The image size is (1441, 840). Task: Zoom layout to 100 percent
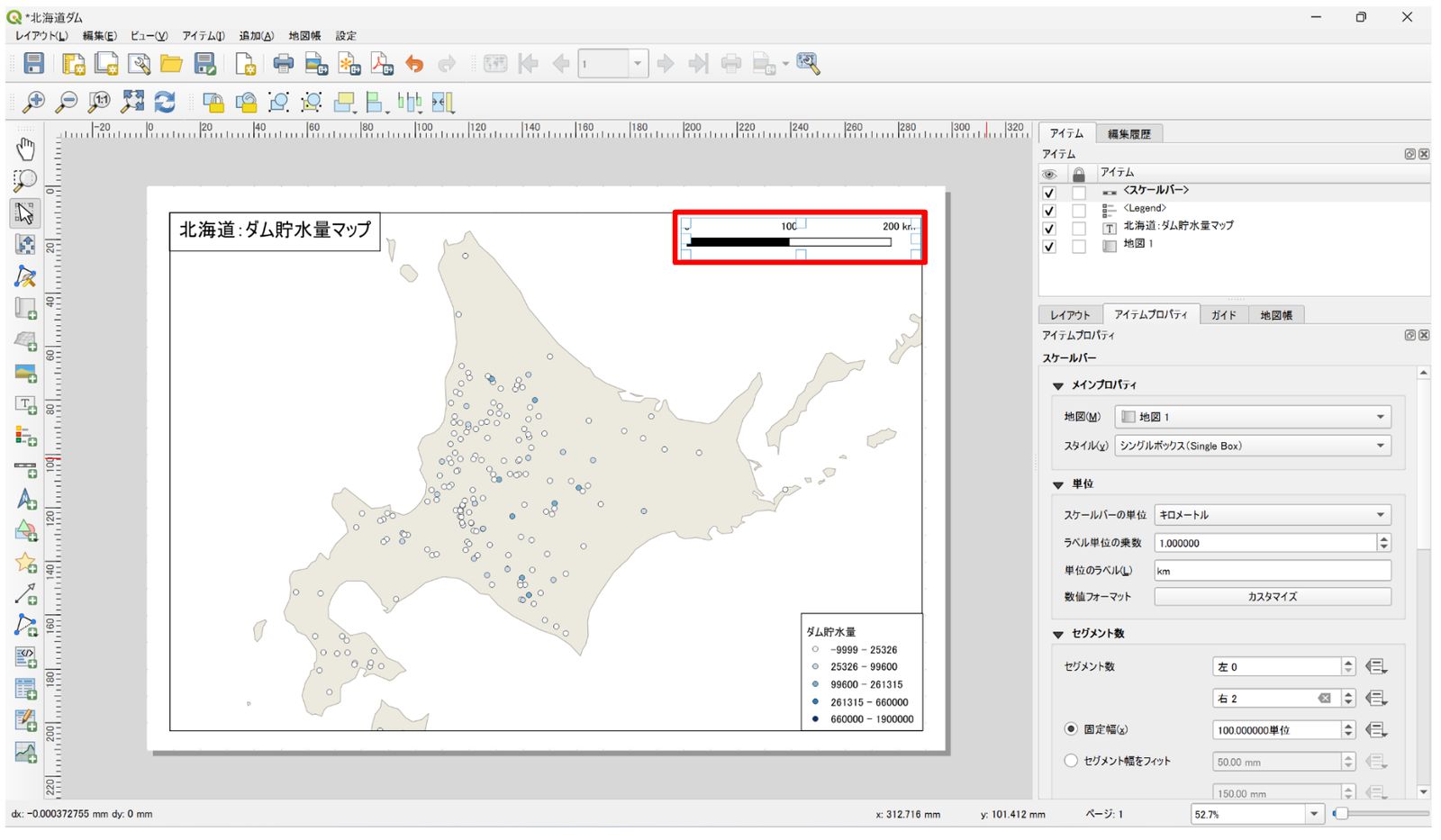coord(99,102)
